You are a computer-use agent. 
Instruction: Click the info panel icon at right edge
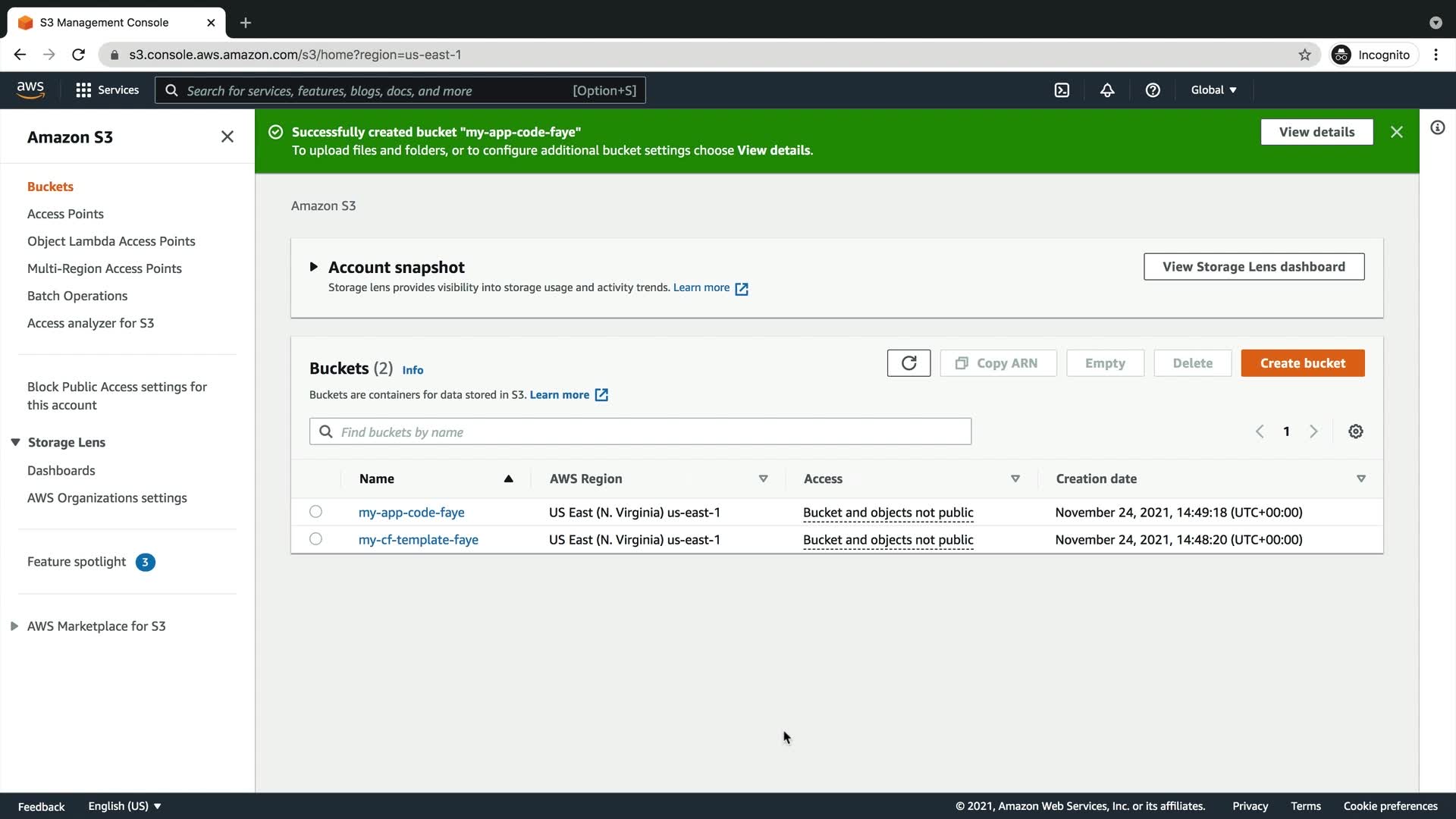pos(1437,127)
